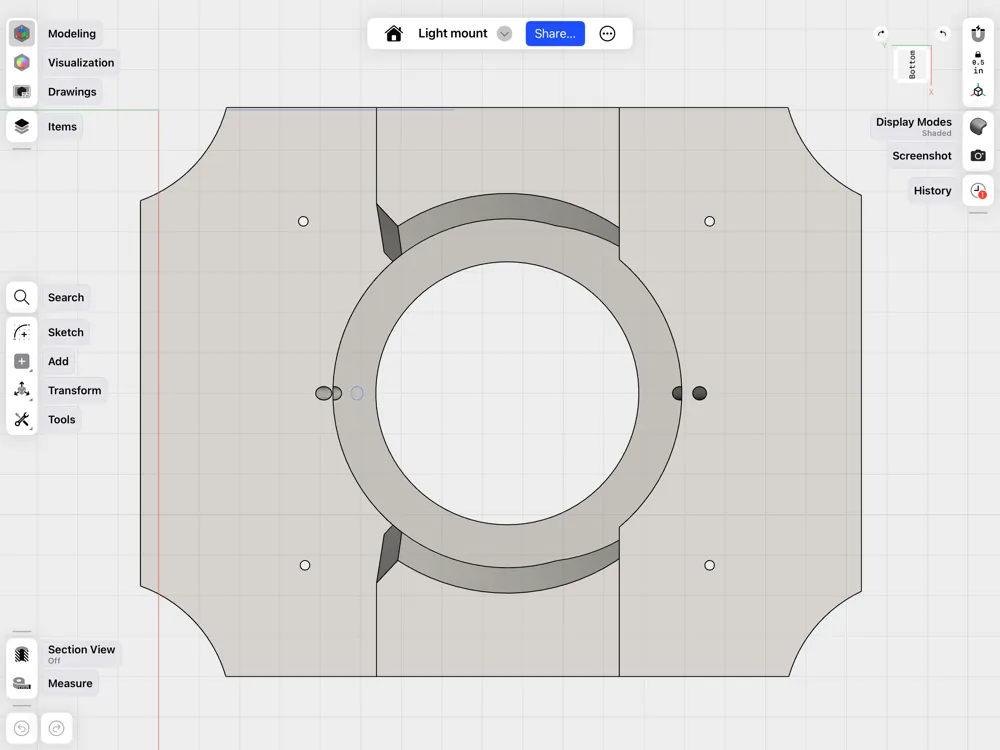Screen dimensions: 1000x750
Task: Click the Share button
Action: click(555, 34)
